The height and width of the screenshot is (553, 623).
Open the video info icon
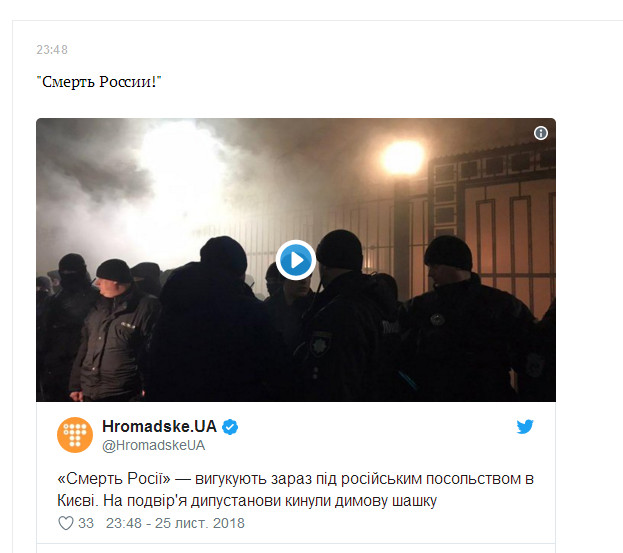tap(540, 133)
